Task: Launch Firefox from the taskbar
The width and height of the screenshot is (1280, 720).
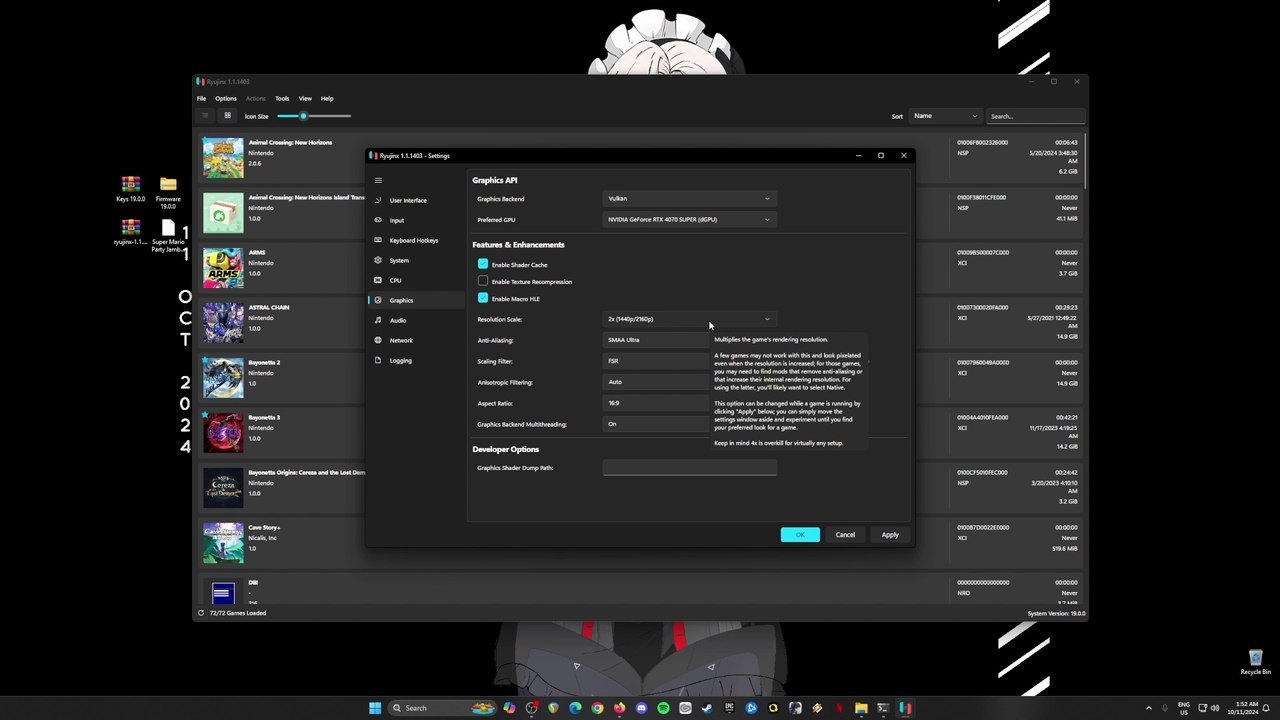Action: point(619,708)
